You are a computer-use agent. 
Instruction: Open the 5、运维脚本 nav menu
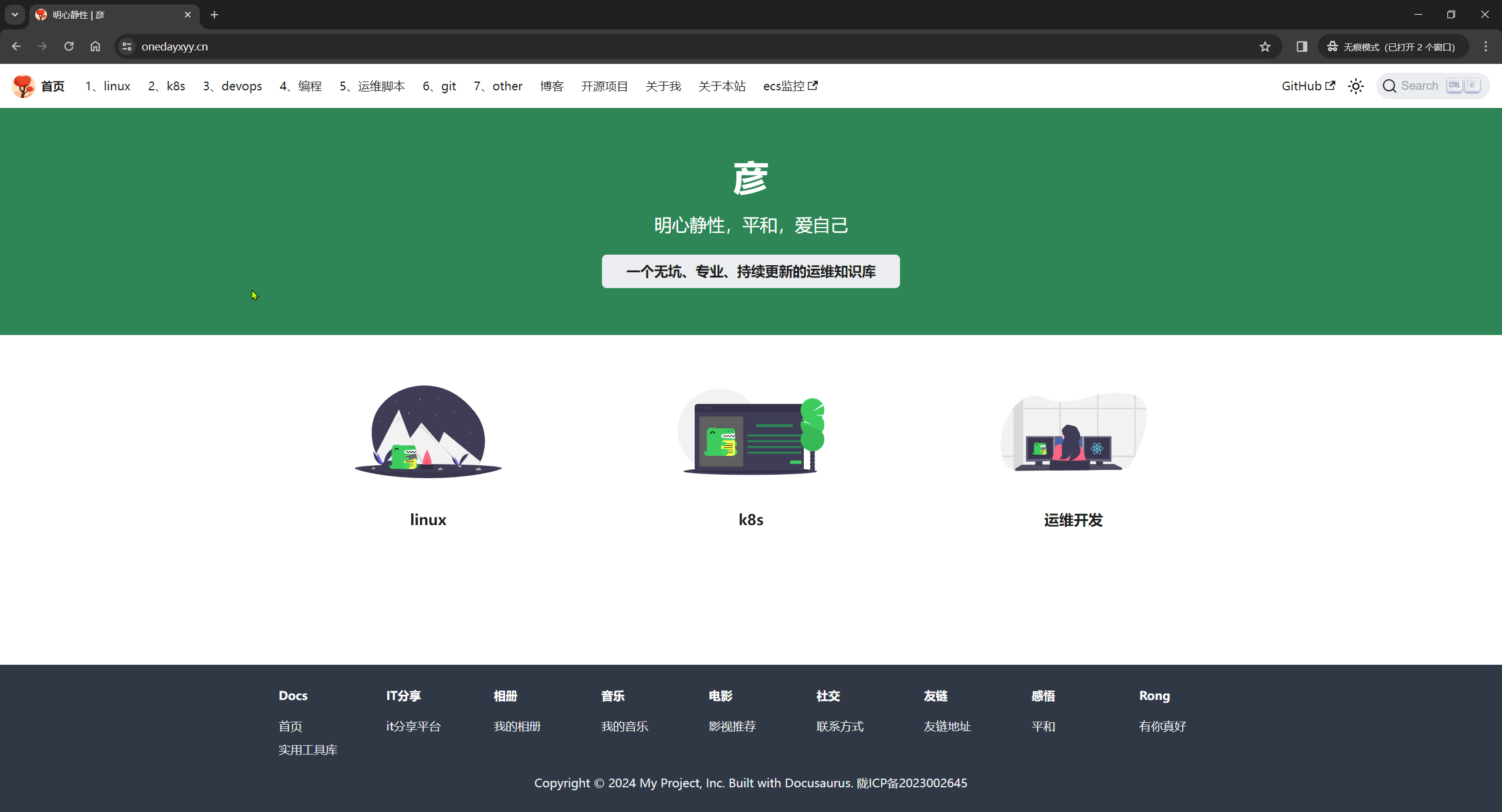click(x=372, y=86)
